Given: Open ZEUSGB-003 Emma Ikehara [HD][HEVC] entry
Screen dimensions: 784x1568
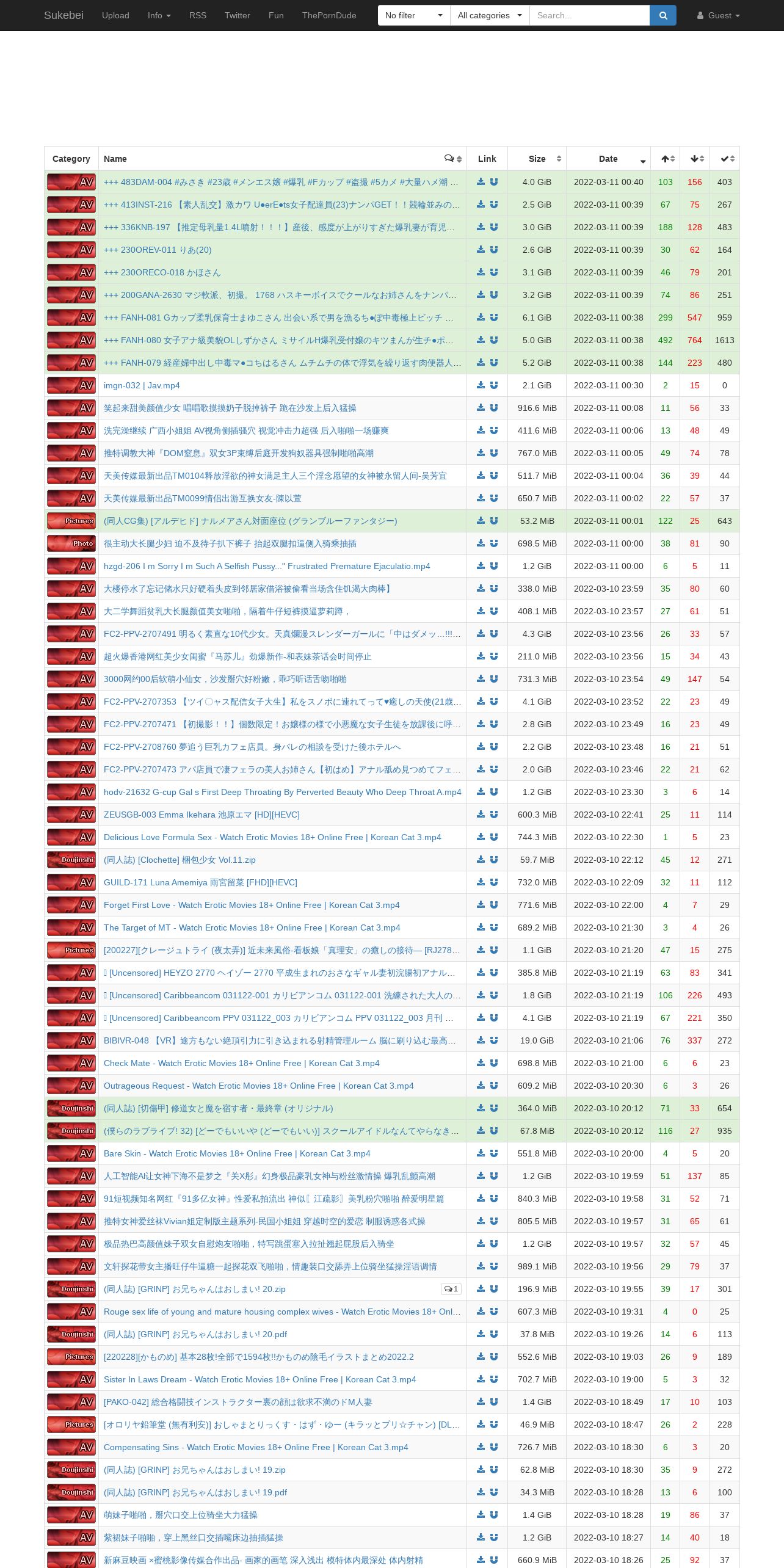Looking at the screenshot, I should tap(201, 815).
